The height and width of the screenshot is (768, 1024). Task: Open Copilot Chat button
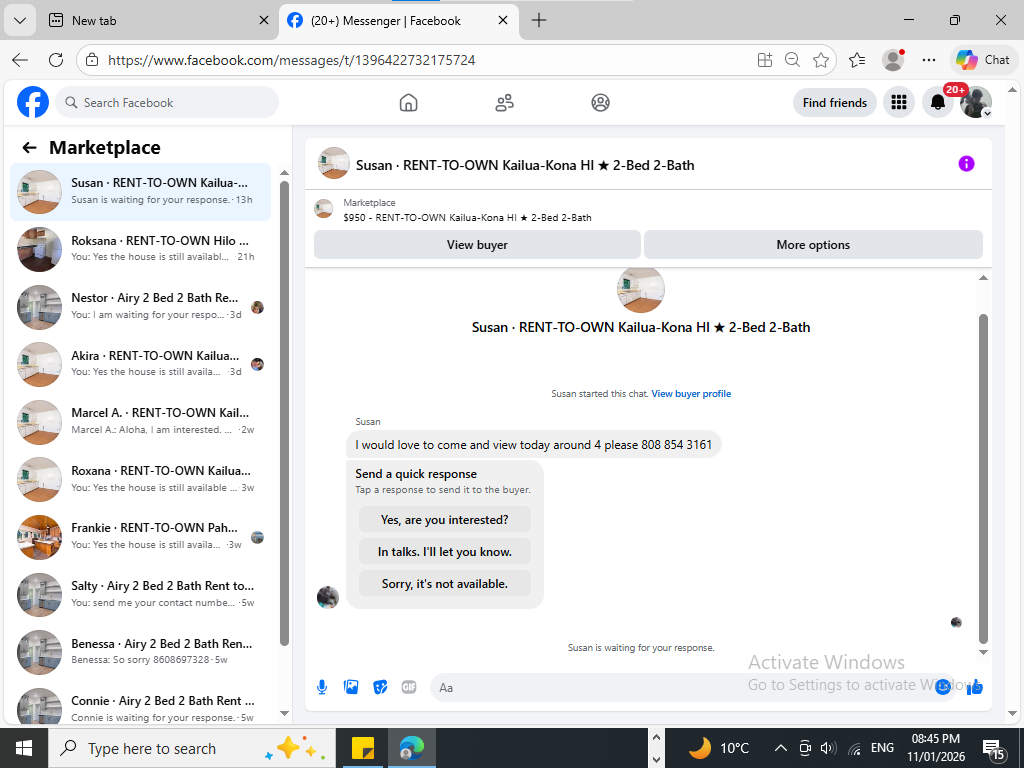tap(983, 60)
